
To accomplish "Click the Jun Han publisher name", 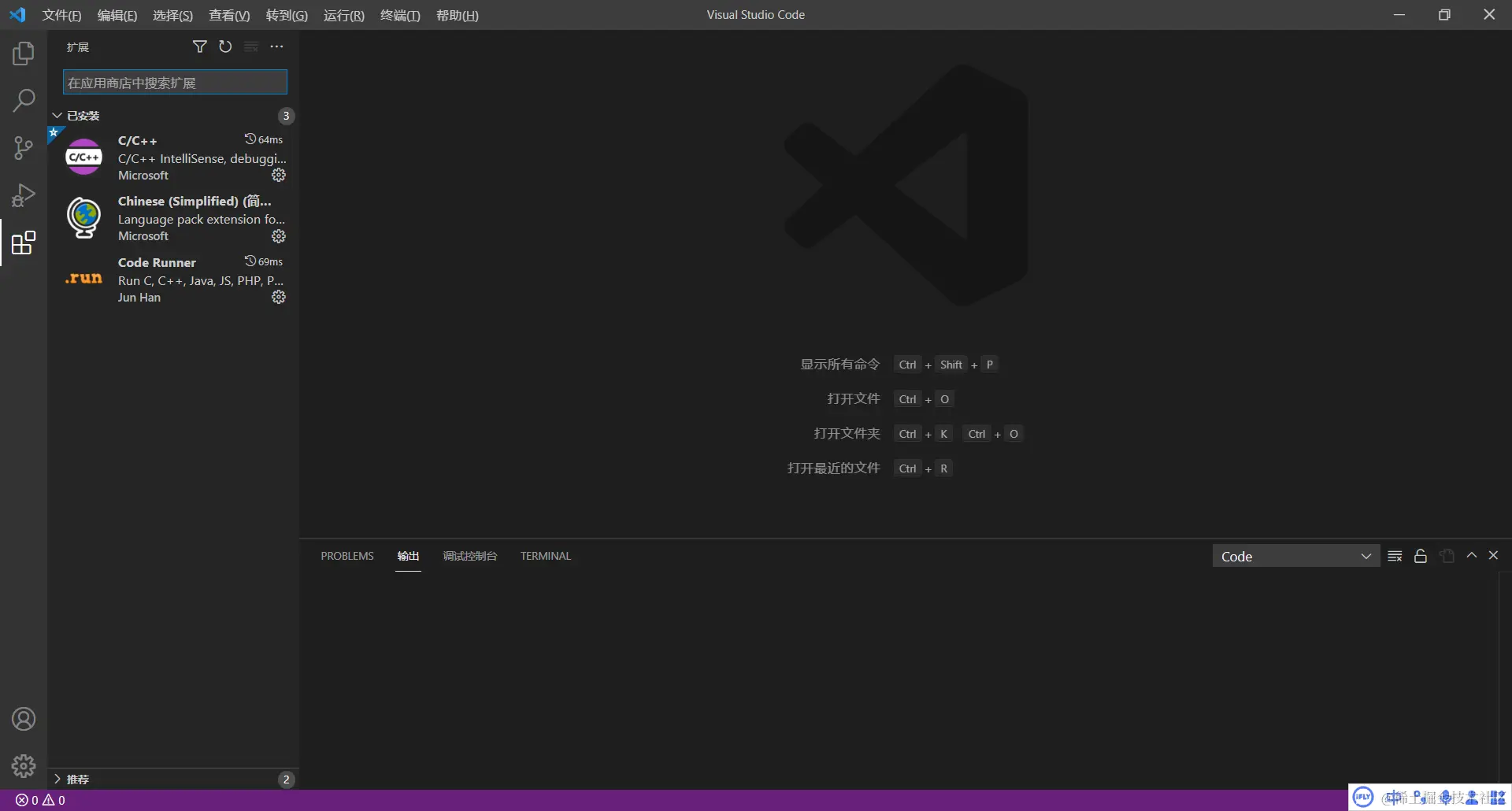I will 139,298.
